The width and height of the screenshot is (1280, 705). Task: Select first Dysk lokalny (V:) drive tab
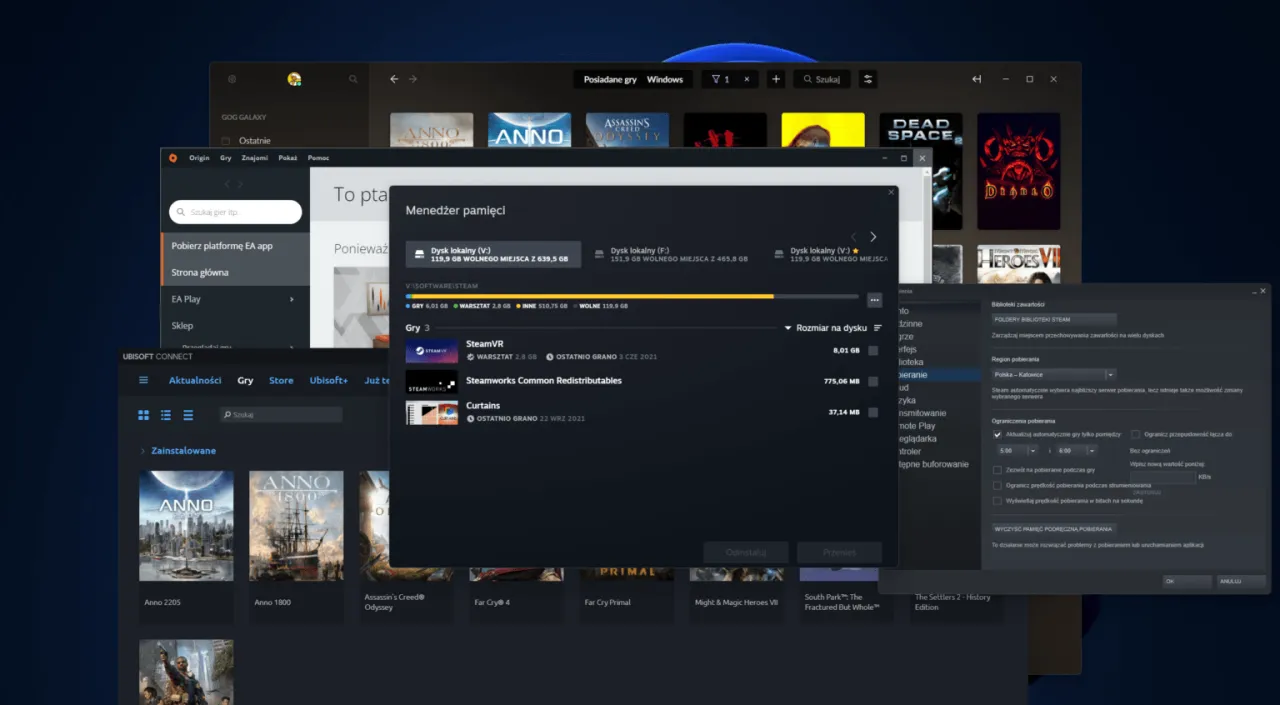click(x=493, y=254)
